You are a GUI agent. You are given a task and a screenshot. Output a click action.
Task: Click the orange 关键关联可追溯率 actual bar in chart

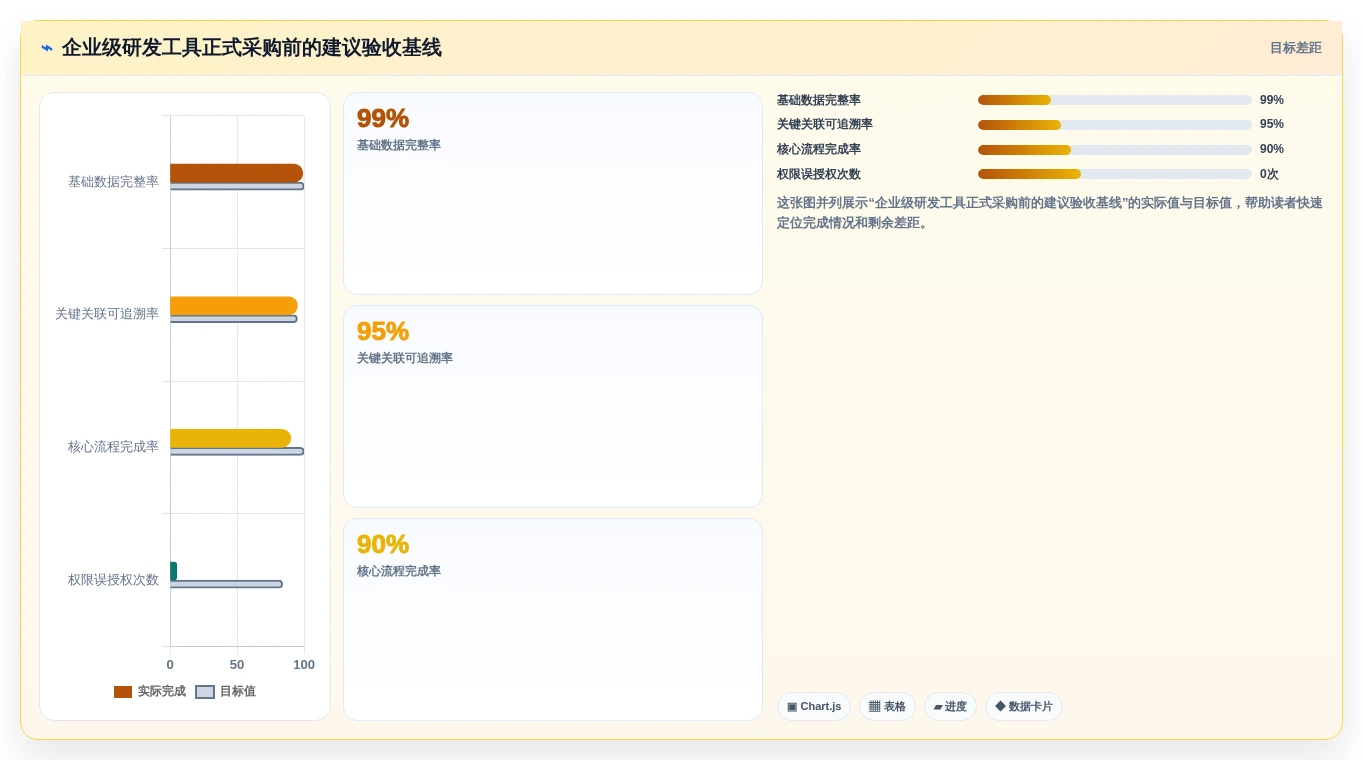point(234,306)
